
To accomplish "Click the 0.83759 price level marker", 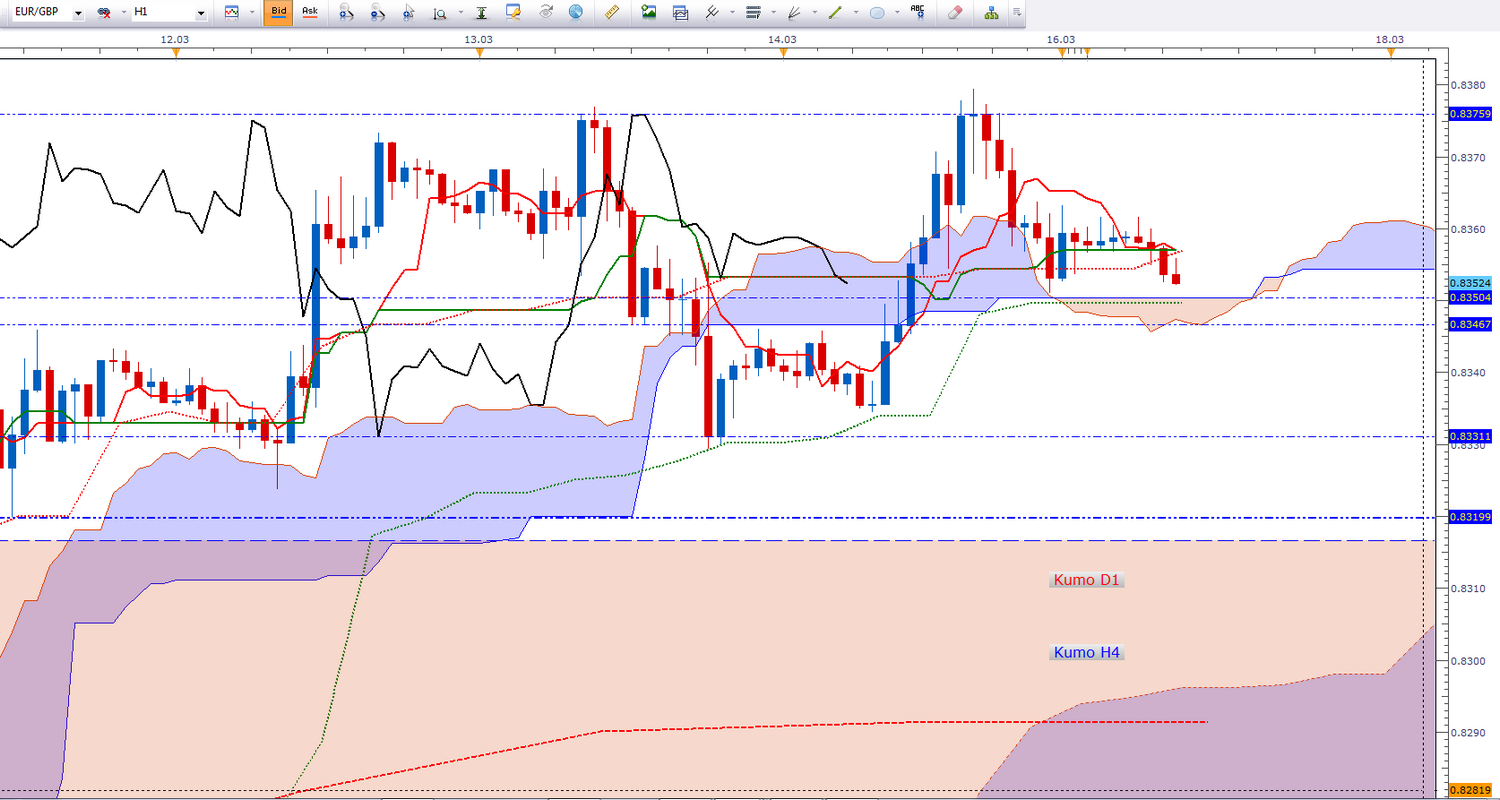I will (x=1468, y=114).
